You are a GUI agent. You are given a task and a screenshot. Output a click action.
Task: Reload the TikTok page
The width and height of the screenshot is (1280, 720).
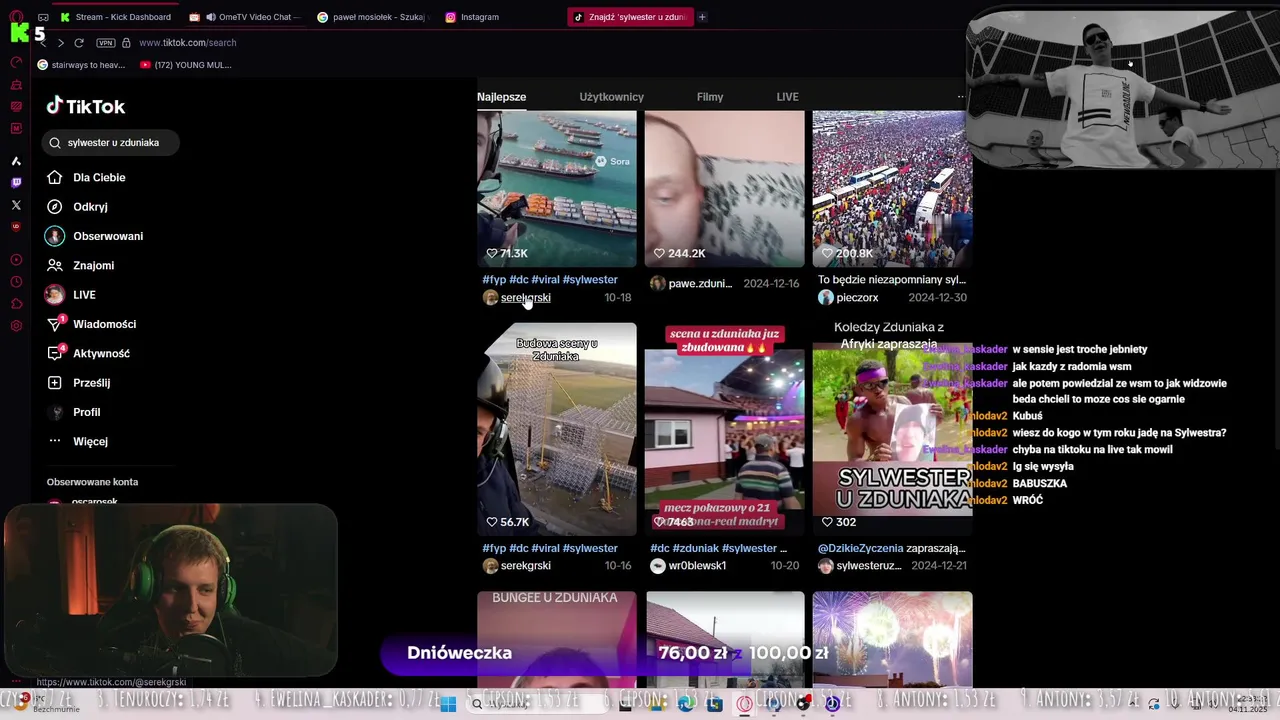pos(79,43)
